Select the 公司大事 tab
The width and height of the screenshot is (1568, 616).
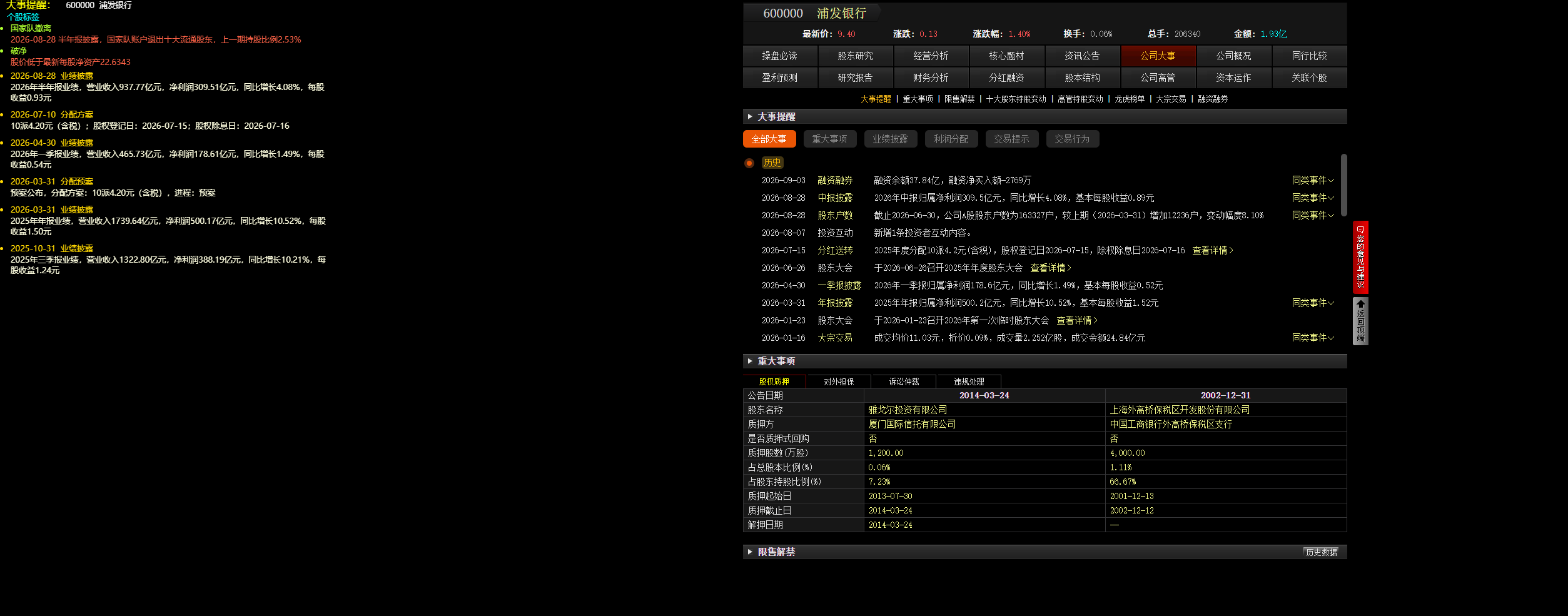(1158, 56)
